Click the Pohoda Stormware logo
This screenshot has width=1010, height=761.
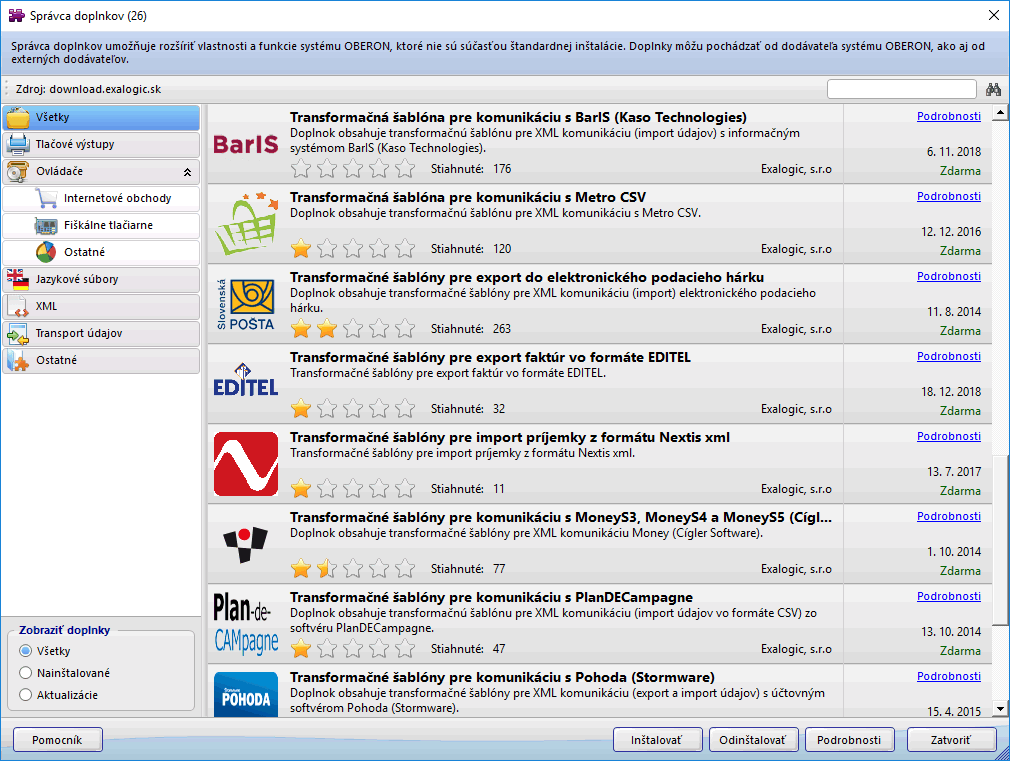[x=245, y=695]
